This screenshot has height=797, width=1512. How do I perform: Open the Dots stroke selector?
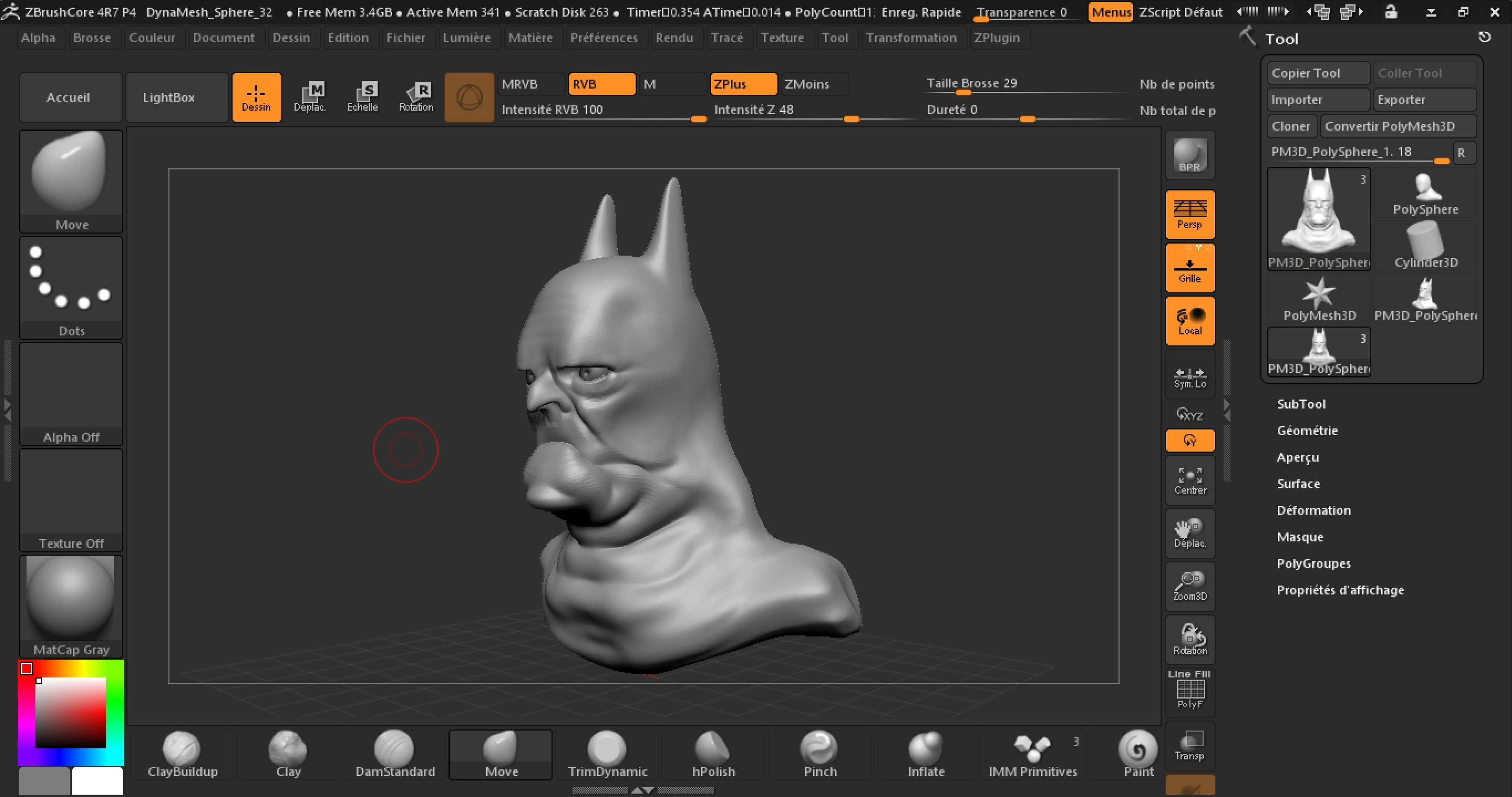pos(71,288)
